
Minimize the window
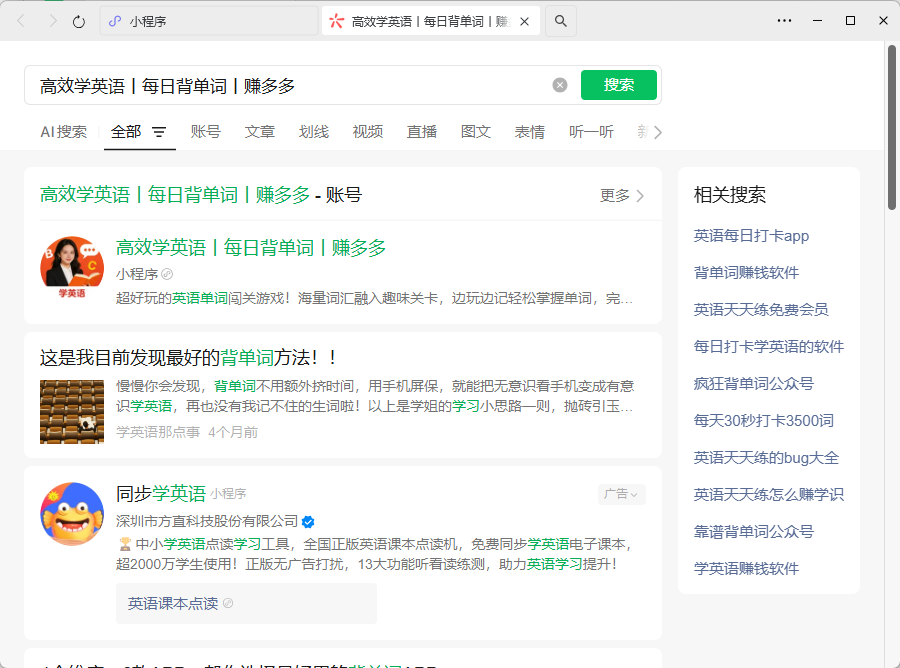click(x=817, y=21)
